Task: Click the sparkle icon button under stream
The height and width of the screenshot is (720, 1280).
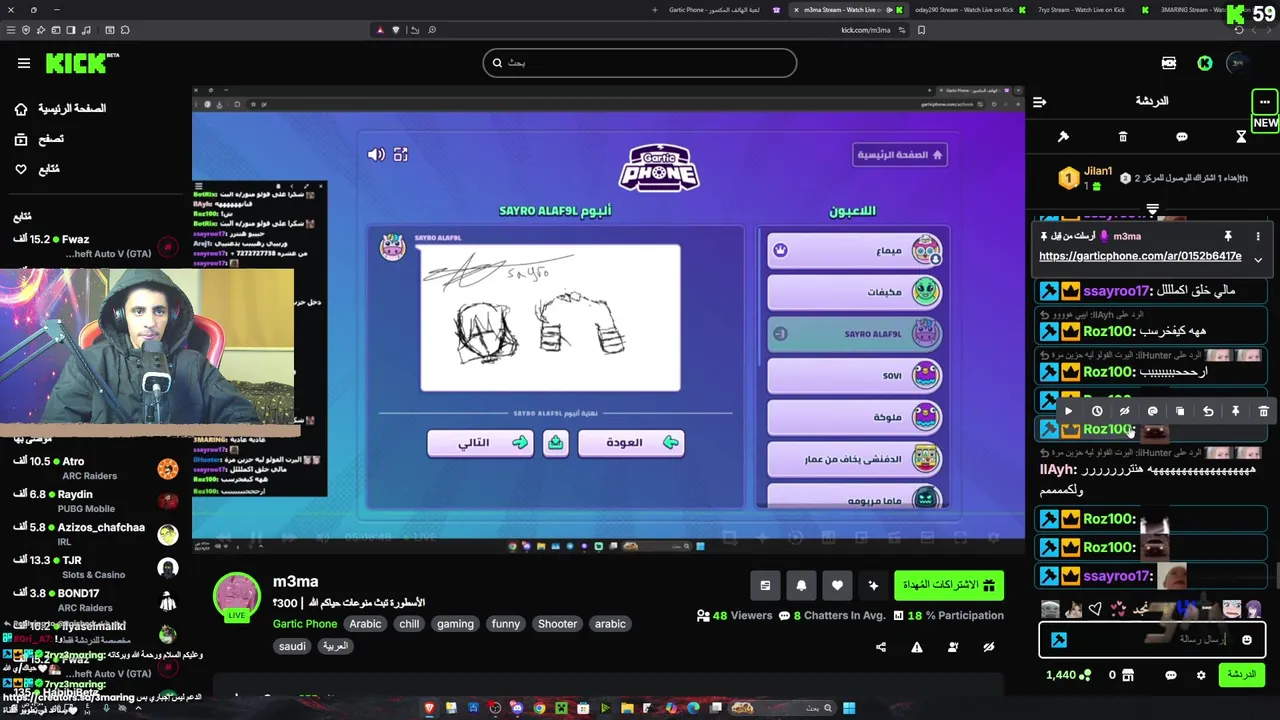Action: pyautogui.click(x=873, y=585)
